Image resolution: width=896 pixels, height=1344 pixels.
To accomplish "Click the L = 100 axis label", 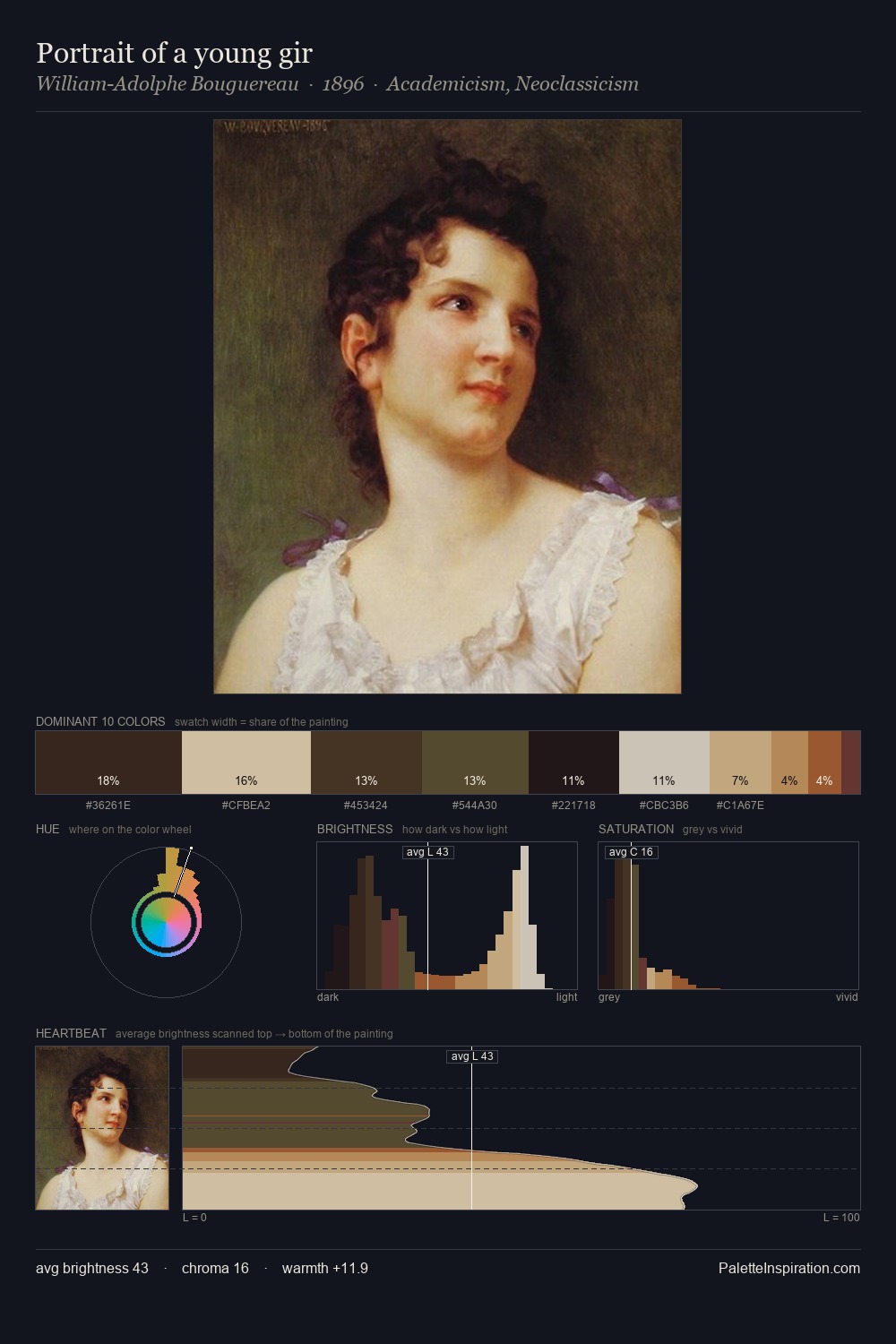I will coord(841,1218).
